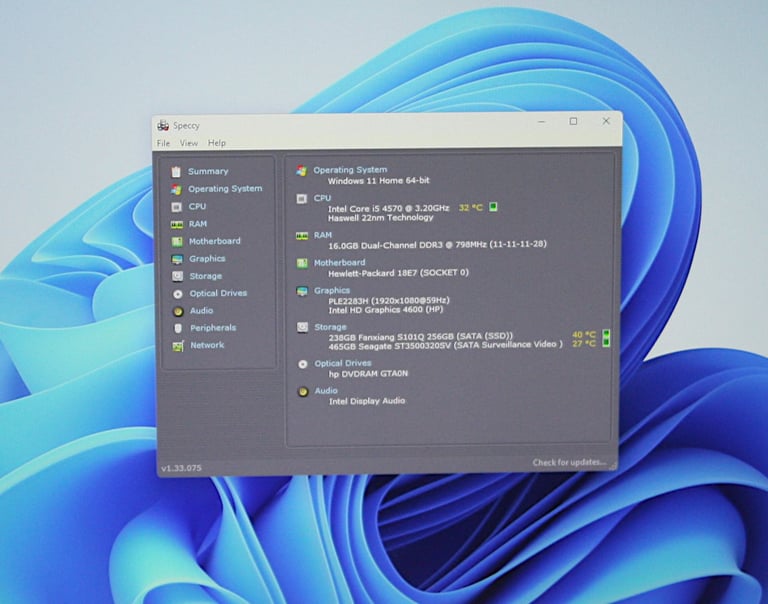The width and height of the screenshot is (768, 604).
Task: Click the monitor icon beside Graphics heading
Action: (x=302, y=291)
